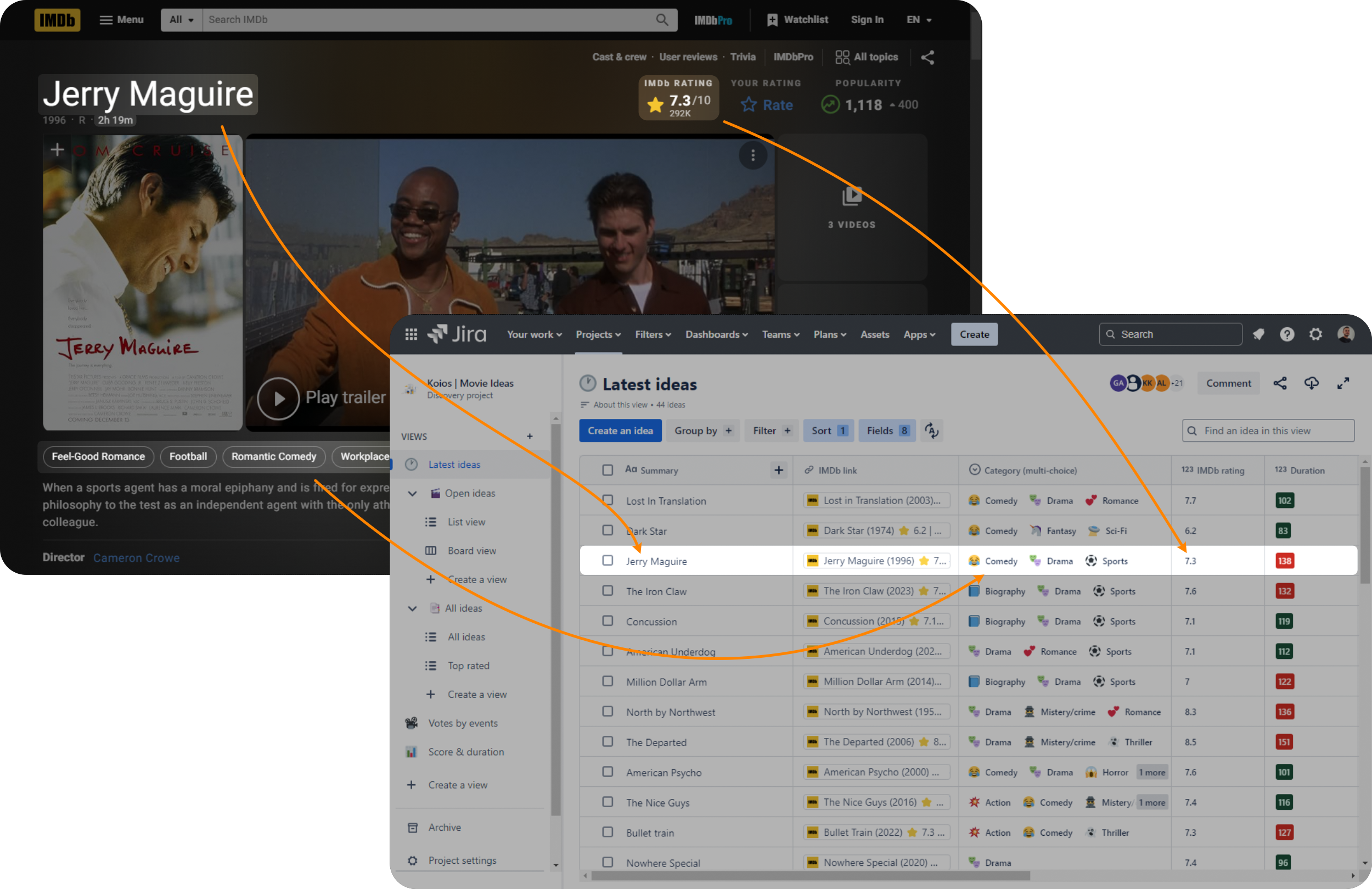Viewport: 1372px width, 889px height.
Task: Select the header checkbox for all ideas
Action: coord(608,470)
